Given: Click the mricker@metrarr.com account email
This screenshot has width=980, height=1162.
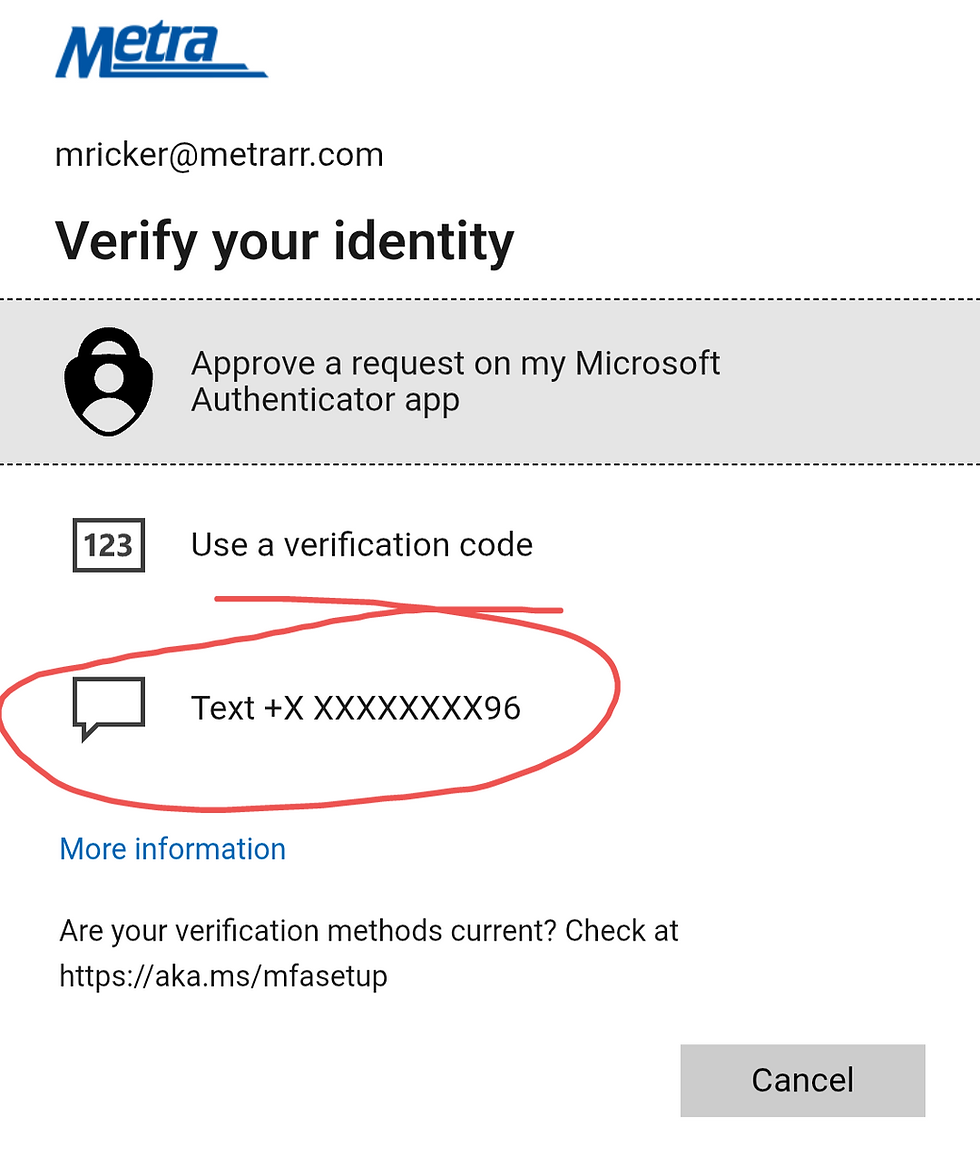Looking at the screenshot, I should (x=219, y=155).
